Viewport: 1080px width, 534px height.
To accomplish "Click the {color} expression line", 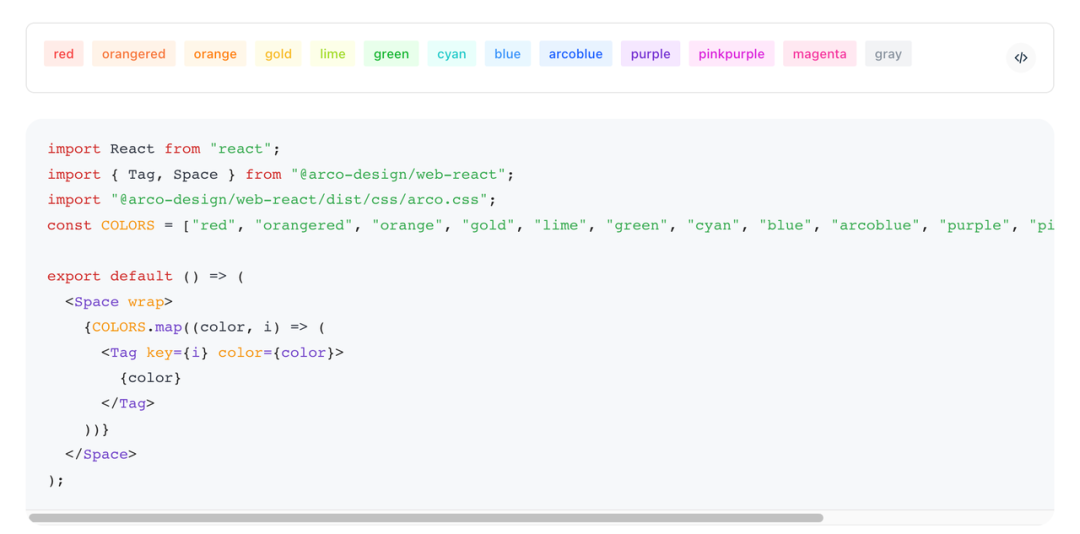I will coord(150,378).
